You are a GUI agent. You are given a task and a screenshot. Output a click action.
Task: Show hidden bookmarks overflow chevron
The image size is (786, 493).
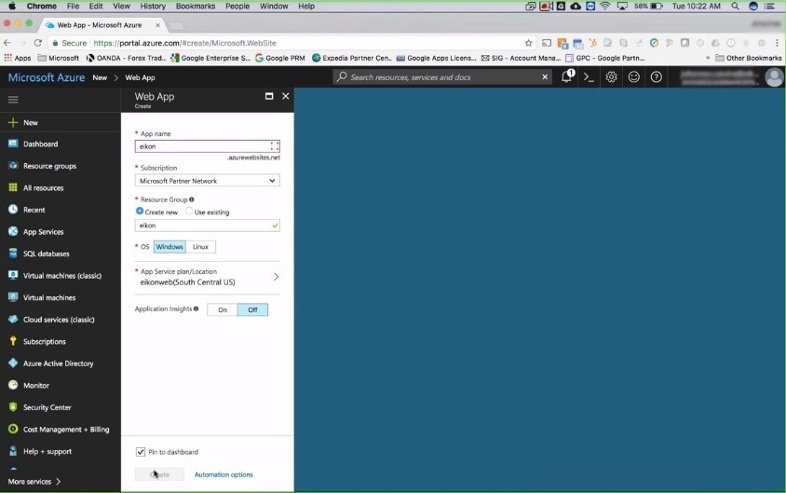(708, 58)
